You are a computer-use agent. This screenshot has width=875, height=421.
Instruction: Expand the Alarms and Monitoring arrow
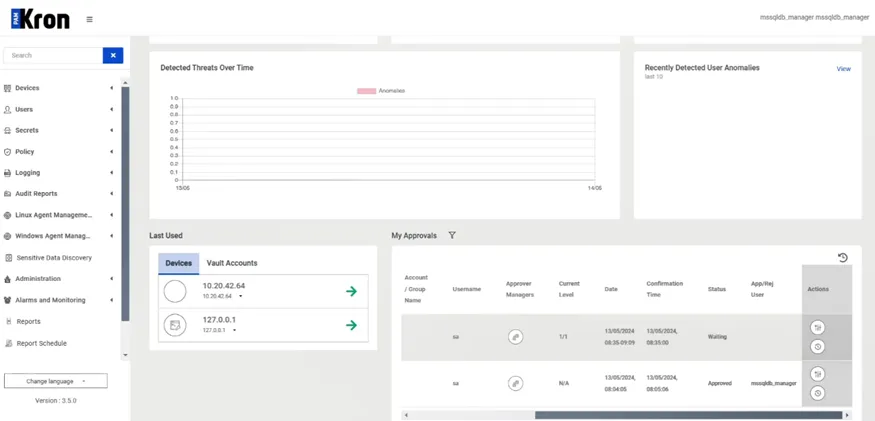(112, 300)
